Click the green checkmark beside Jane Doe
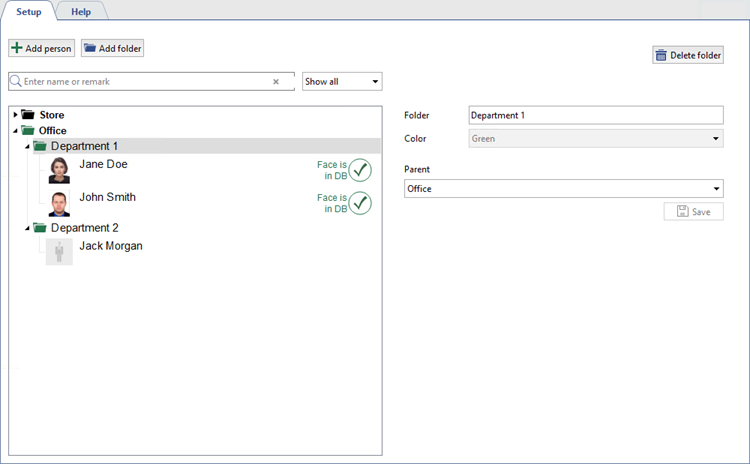The height and width of the screenshot is (464, 750). [360, 170]
